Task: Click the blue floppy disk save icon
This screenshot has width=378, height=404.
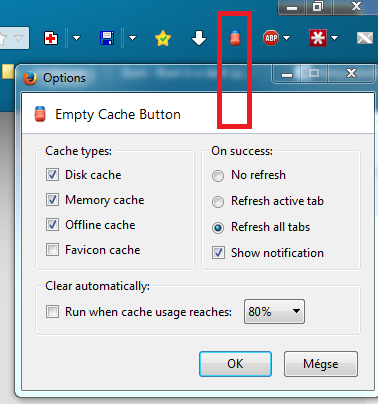Action: pyautogui.click(x=107, y=38)
